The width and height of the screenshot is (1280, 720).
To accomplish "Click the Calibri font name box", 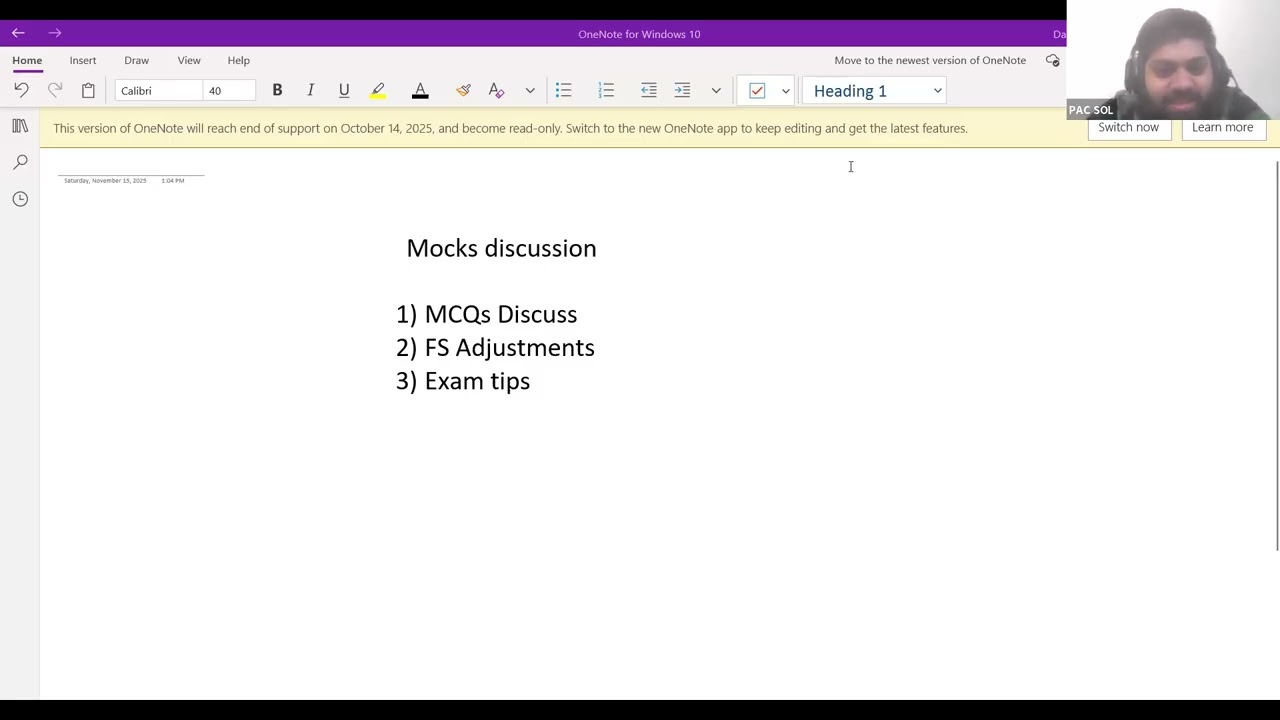I will [x=158, y=91].
